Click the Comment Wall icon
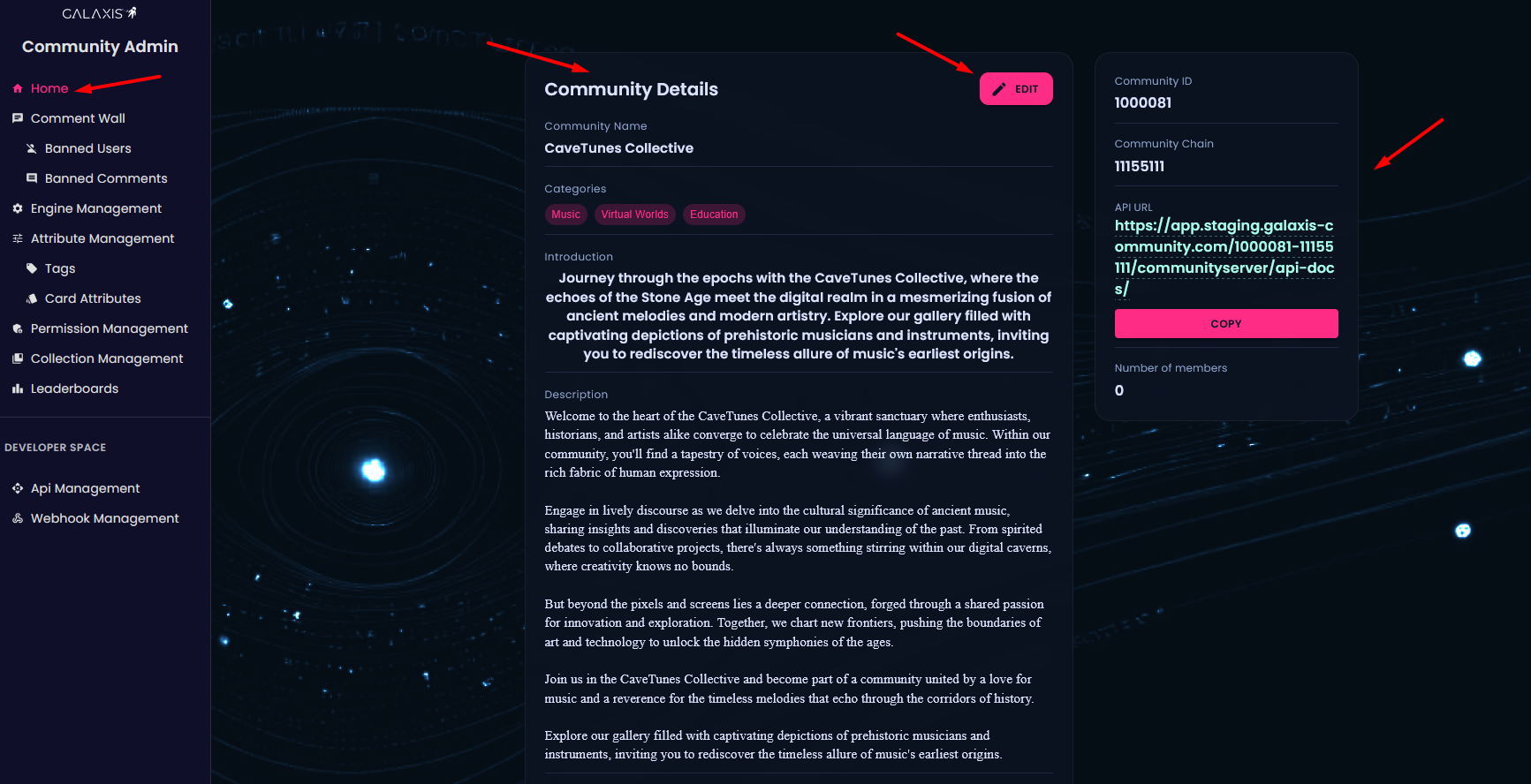The image size is (1531, 784). (18, 118)
